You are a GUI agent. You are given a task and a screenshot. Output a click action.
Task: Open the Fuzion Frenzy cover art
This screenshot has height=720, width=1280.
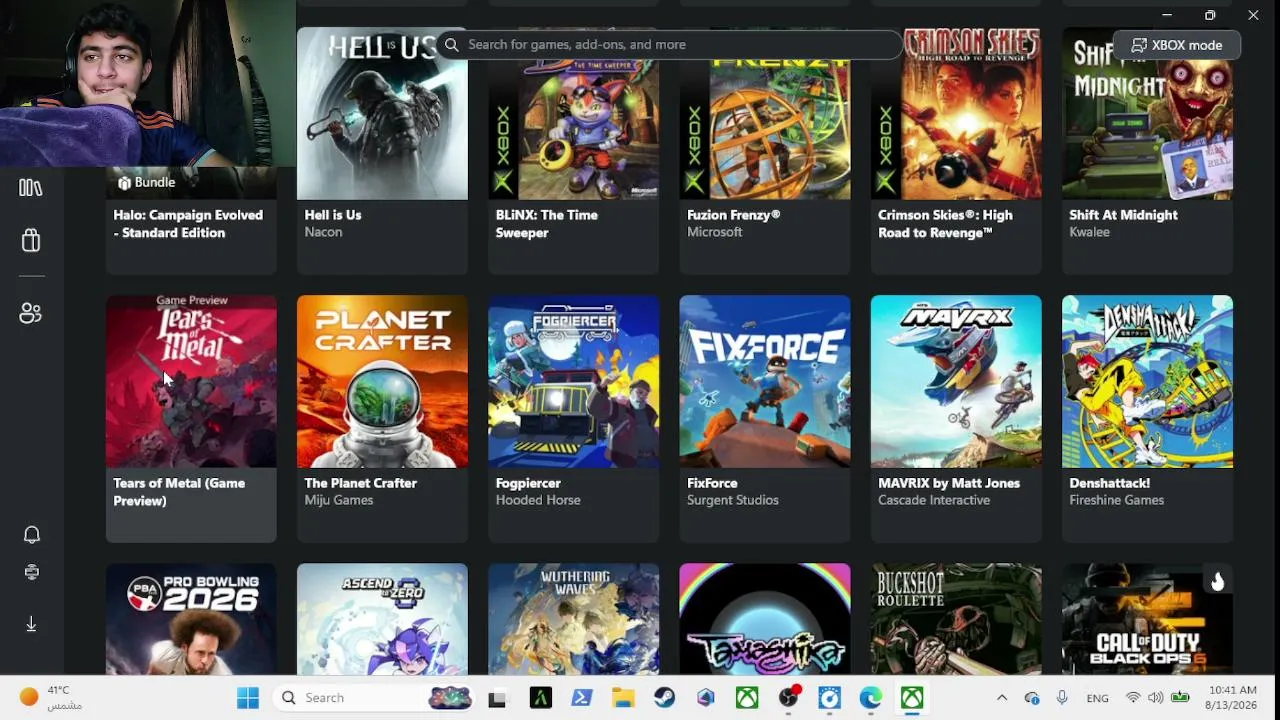point(765,114)
